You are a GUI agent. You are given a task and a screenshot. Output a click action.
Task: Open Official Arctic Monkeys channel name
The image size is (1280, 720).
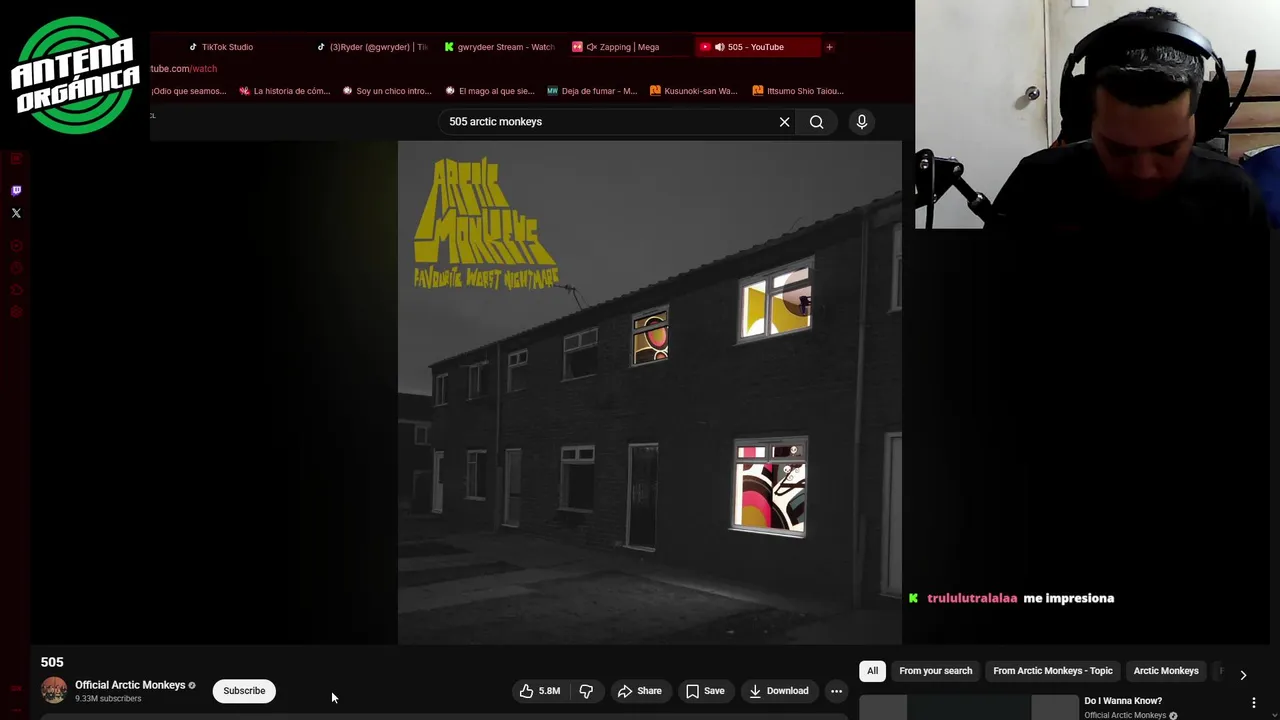(130, 685)
